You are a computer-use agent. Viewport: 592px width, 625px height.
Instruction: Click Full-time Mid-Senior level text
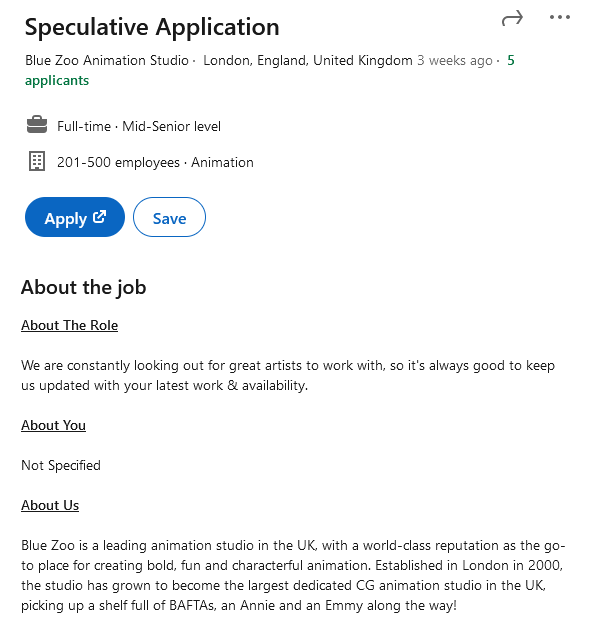click(x=139, y=126)
